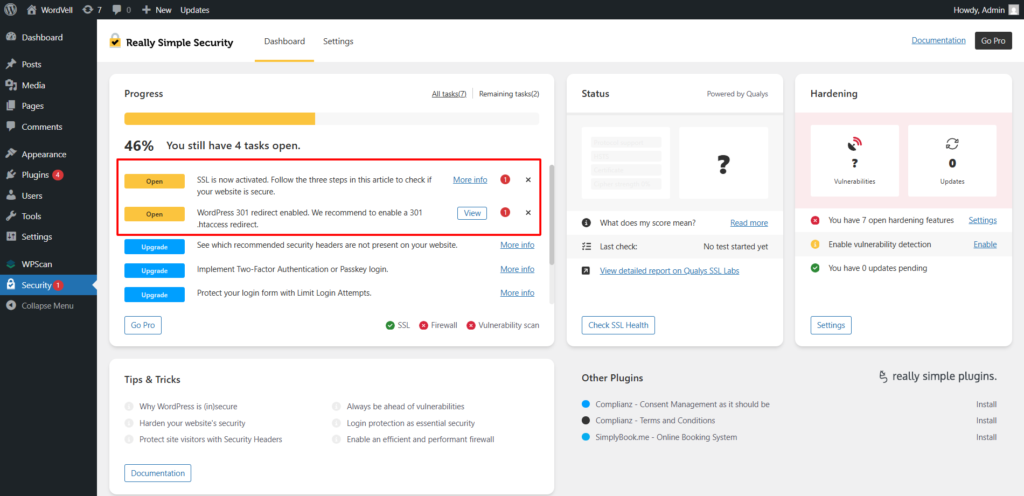Click Documentation button in Tips & Tricks
Image resolution: width=1024 pixels, height=496 pixels.
pos(157,473)
